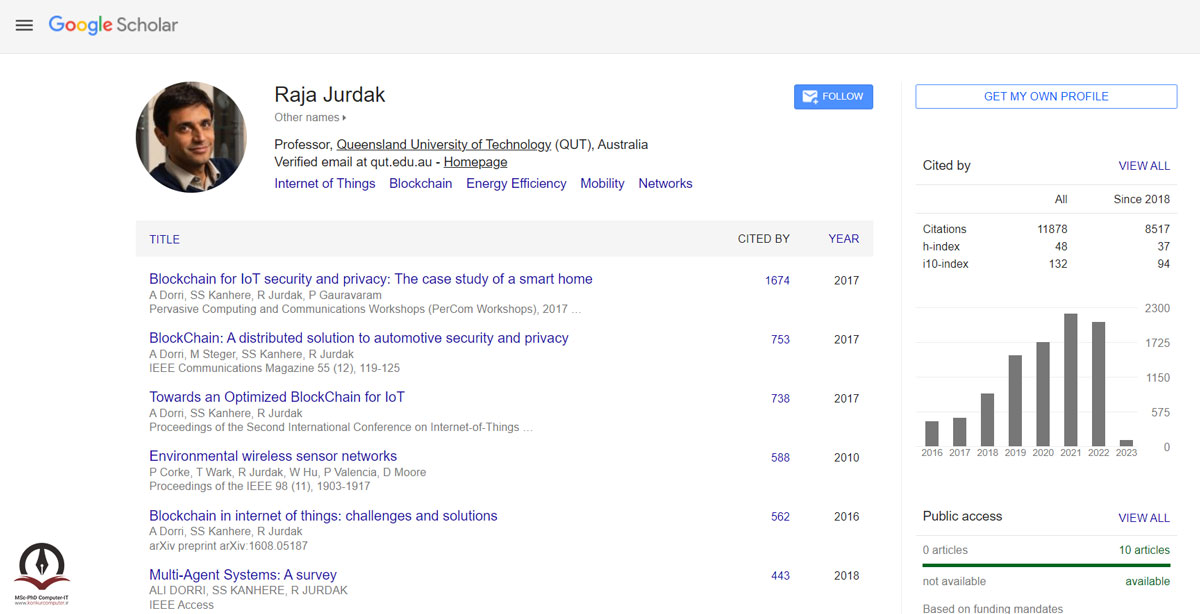Click the envelope icon on Follow button

(x=810, y=97)
